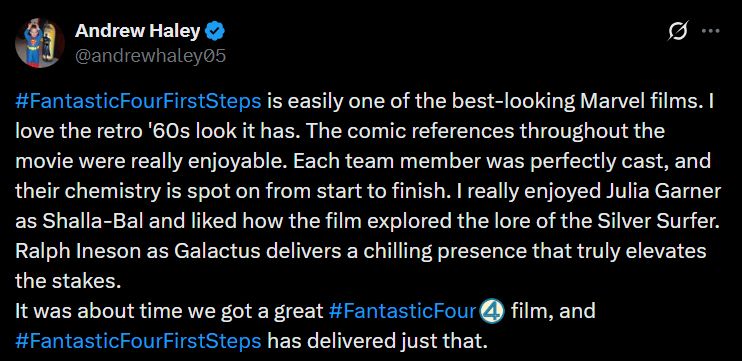Open the Andrew Haley display name link
742x361 pixels.
pos(138,32)
